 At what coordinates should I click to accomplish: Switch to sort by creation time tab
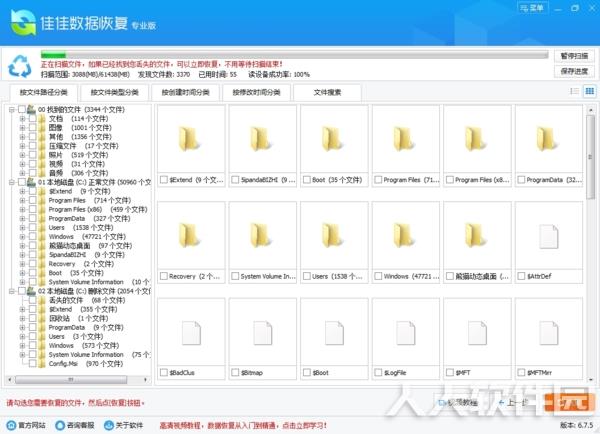pyautogui.click(x=185, y=92)
